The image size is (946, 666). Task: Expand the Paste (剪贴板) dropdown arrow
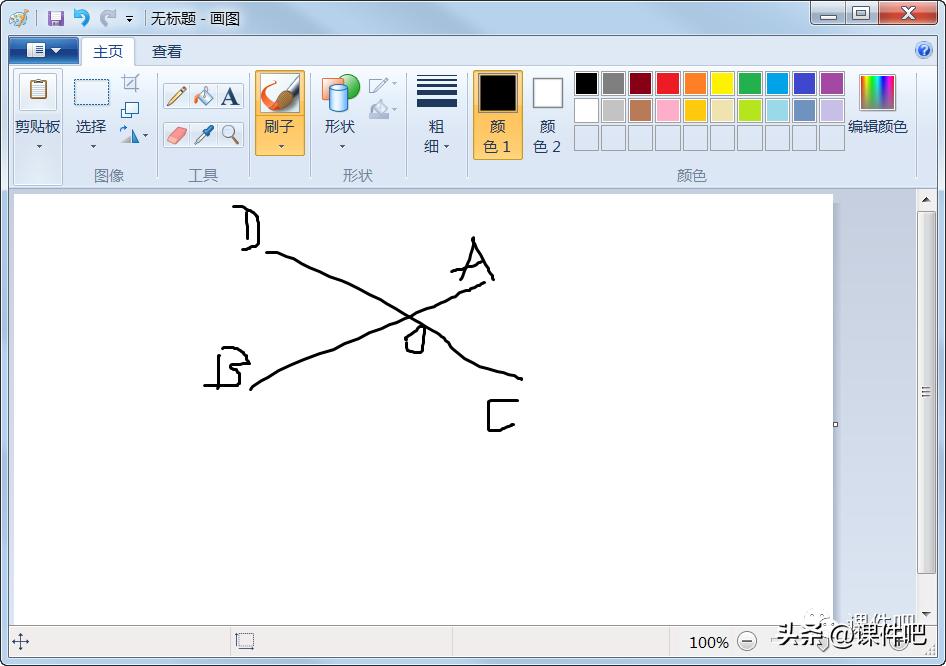pos(39,147)
